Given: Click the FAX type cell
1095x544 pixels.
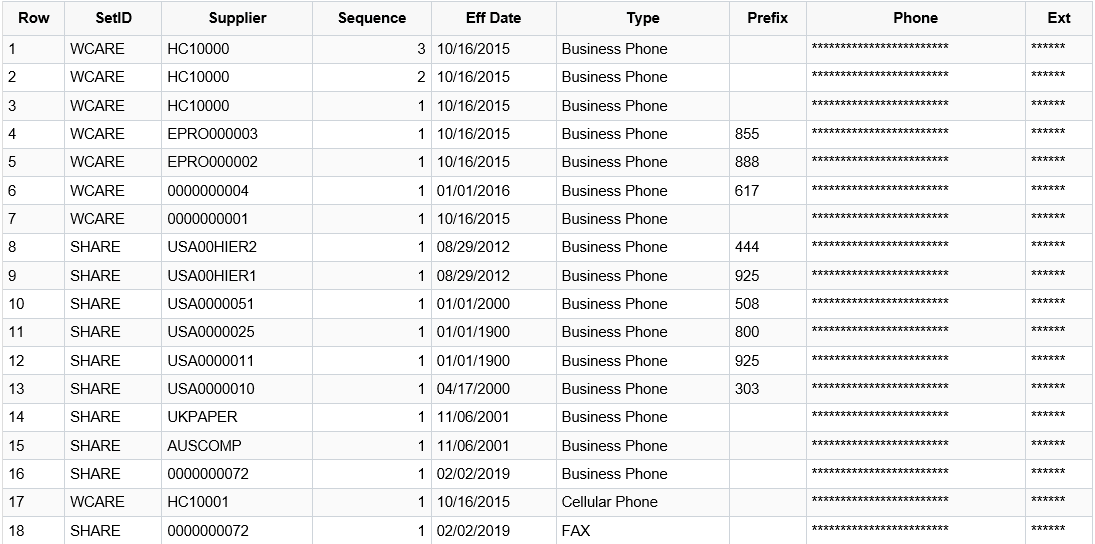Looking at the screenshot, I should 642,531.
